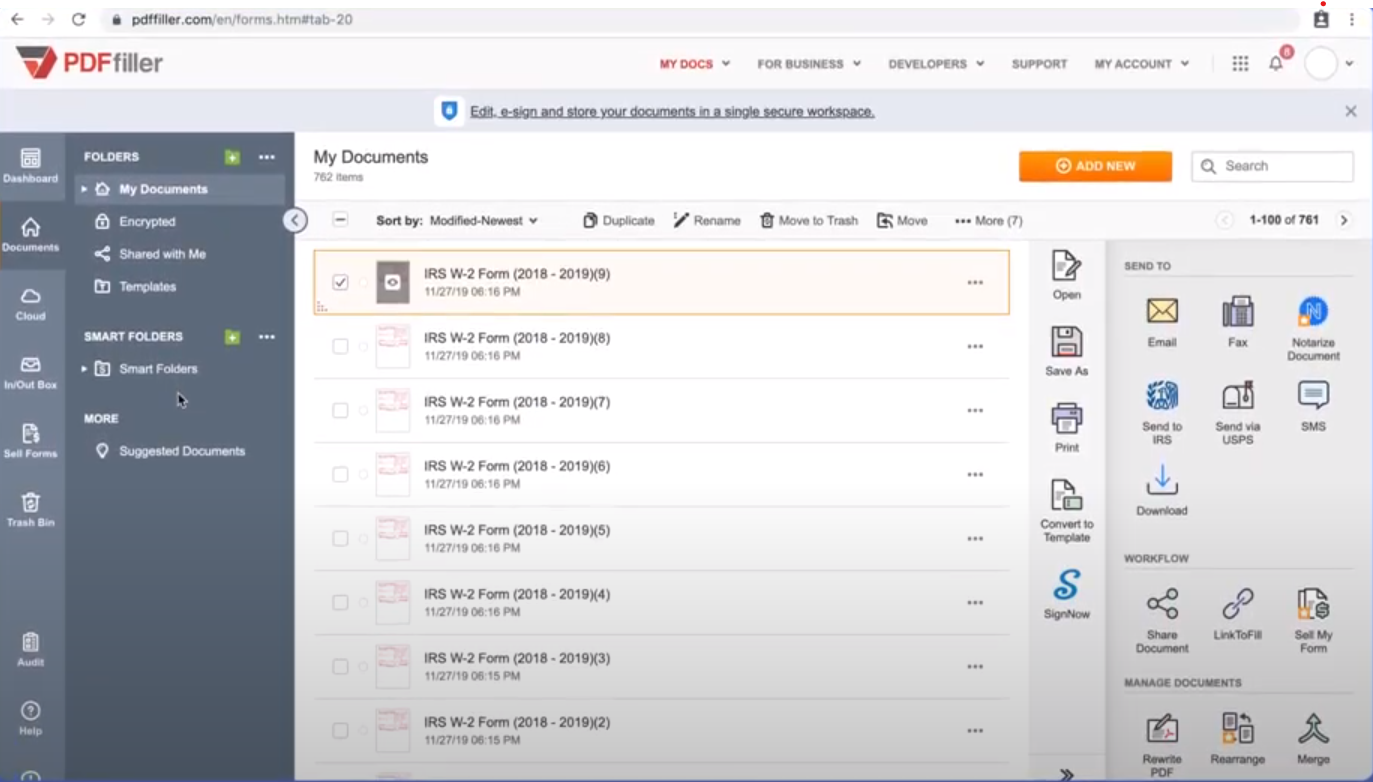Send the document via SMS
This screenshot has height=782, width=1373.
tap(1313, 406)
